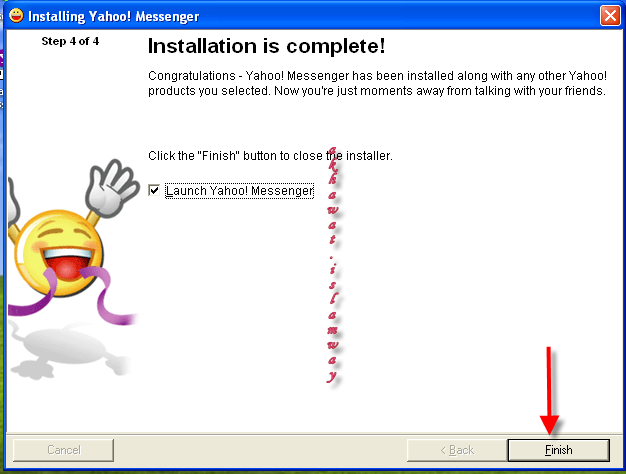Click the Finish button
This screenshot has height=474, width=626.
point(559,450)
